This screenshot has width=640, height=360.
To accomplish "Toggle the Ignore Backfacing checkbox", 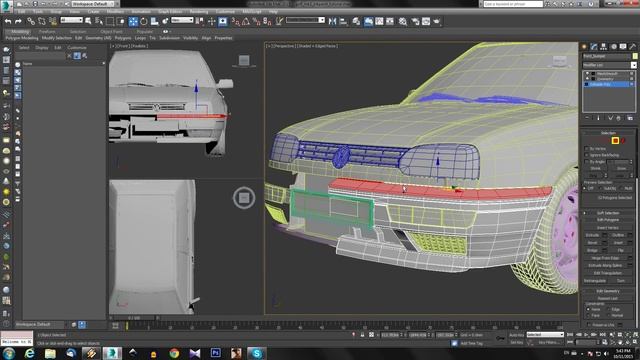I will click(587, 155).
